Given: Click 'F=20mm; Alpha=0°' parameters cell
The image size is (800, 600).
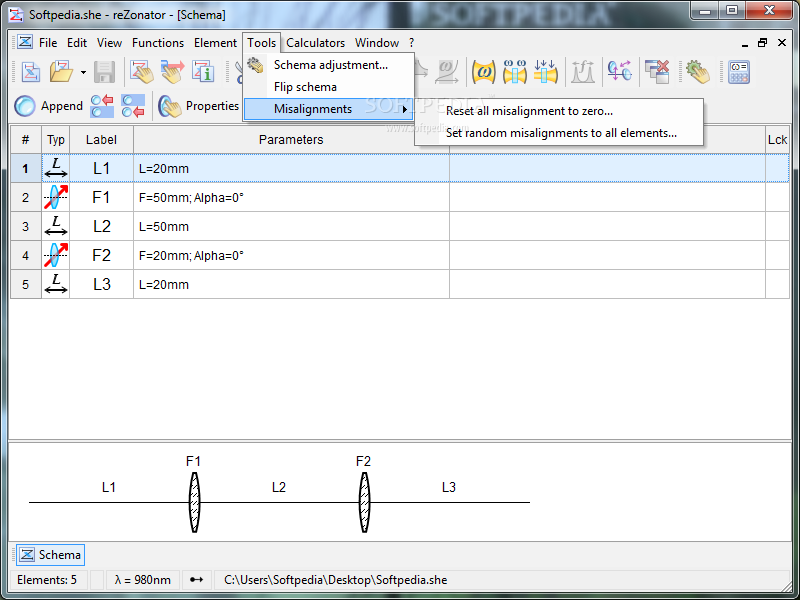Looking at the screenshot, I should [x=291, y=255].
